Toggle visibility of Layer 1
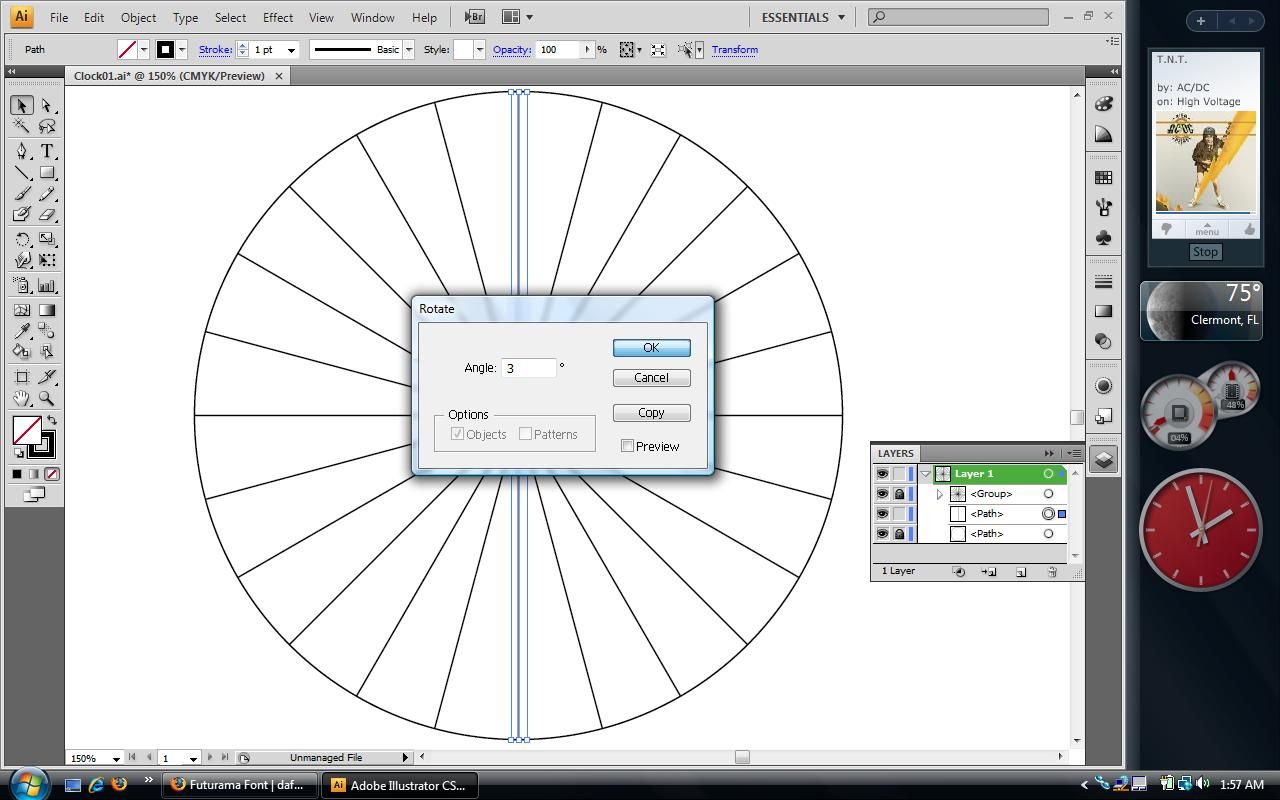 pyautogui.click(x=882, y=474)
